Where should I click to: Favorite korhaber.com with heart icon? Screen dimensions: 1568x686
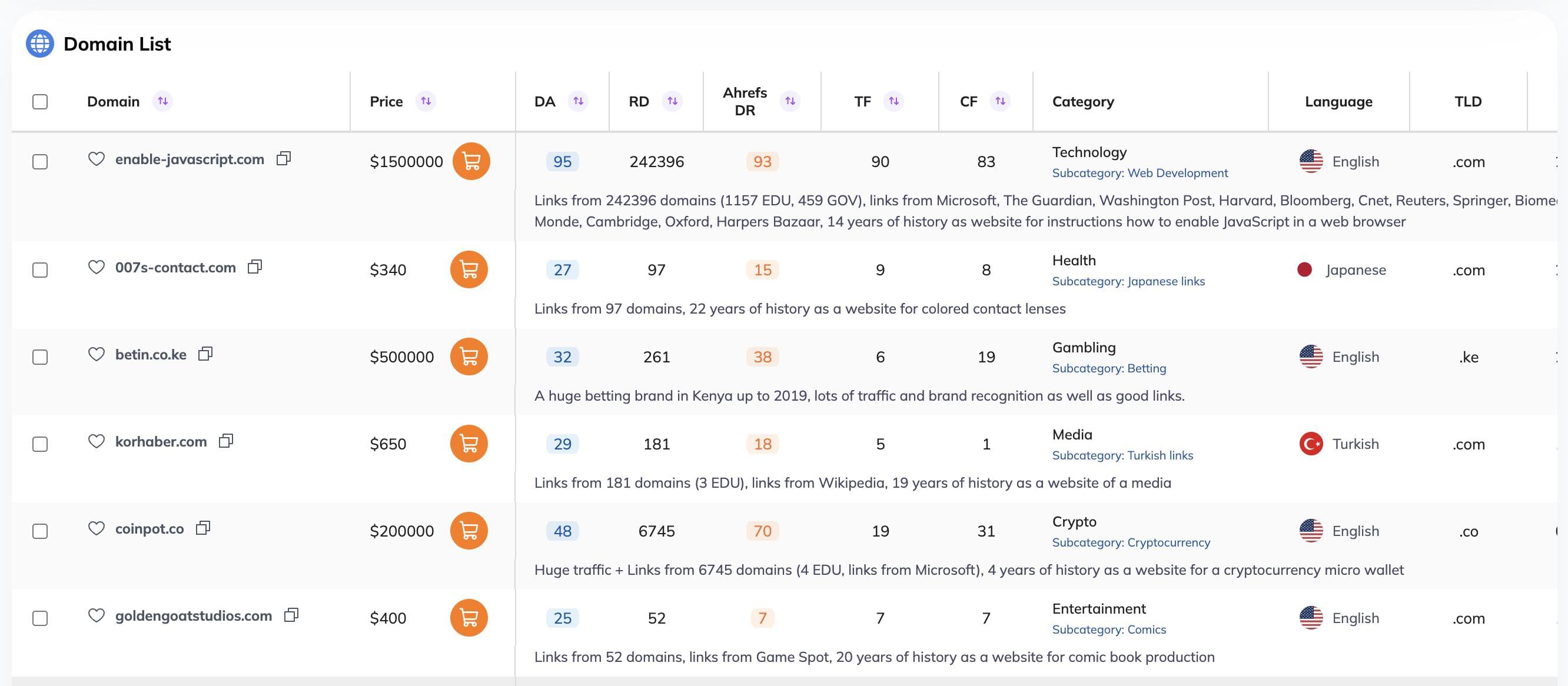tap(96, 441)
